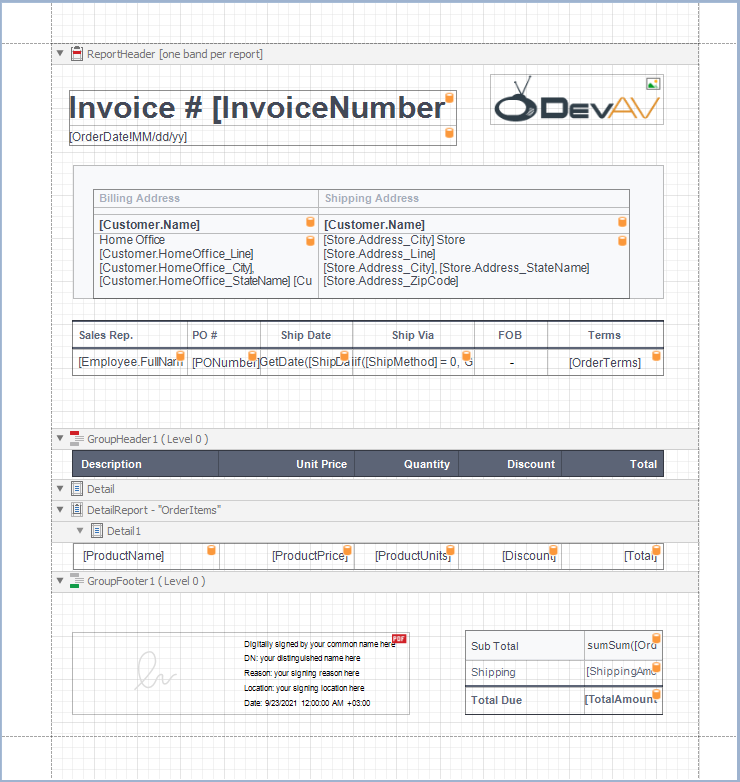Image resolution: width=740 pixels, height=782 pixels.
Task: Click data binding icon on OrderTerms cell
Action: (656, 356)
